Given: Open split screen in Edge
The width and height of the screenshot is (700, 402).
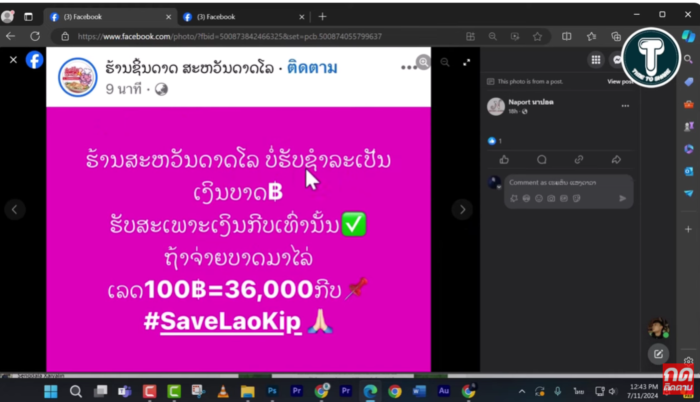Looking at the screenshot, I should [x=567, y=37].
